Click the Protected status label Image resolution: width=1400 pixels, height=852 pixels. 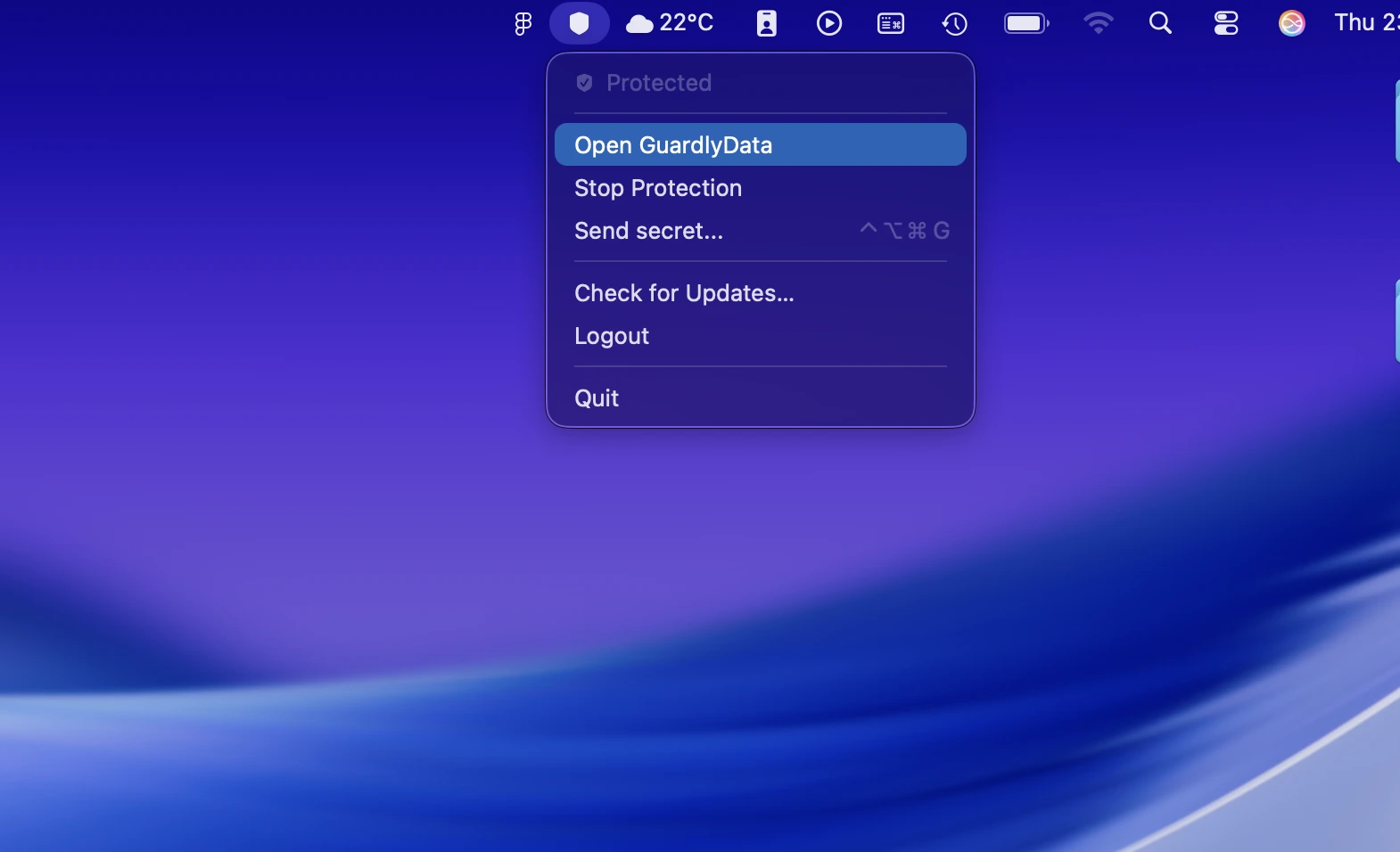coord(659,83)
